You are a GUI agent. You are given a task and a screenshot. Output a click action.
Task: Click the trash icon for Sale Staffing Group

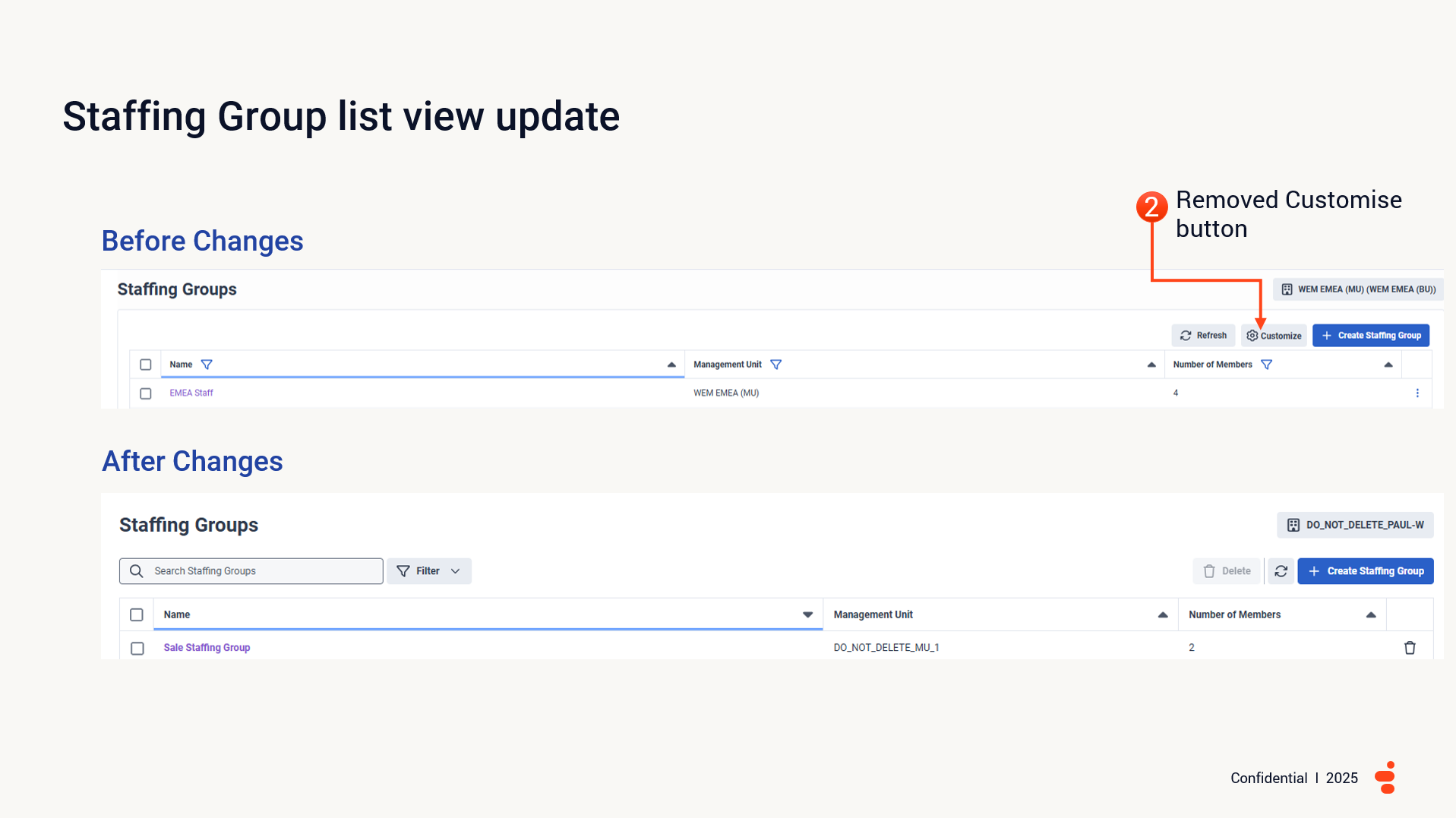pos(1410,648)
